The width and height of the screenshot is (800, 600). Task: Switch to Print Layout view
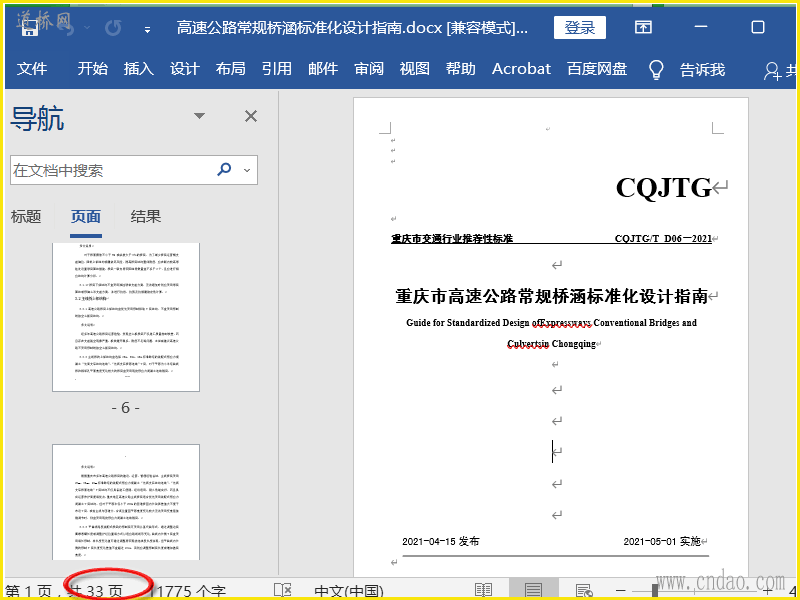(x=534, y=590)
